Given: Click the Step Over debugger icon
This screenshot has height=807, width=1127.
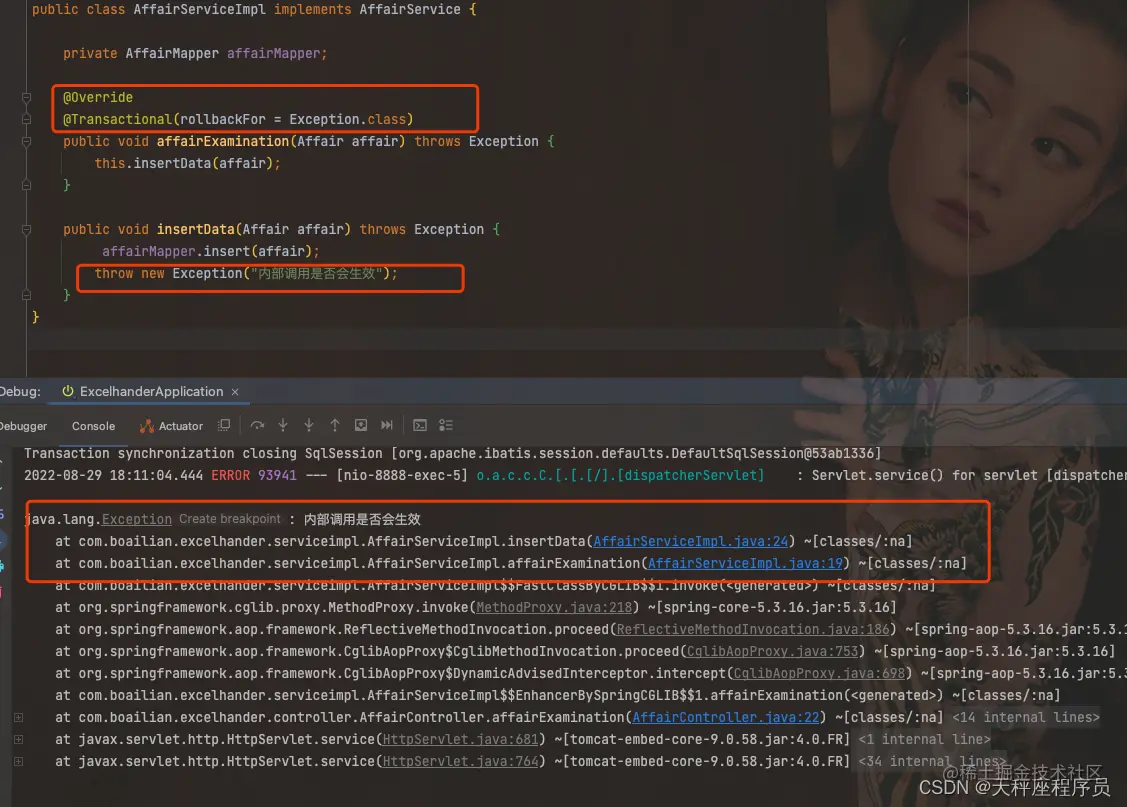Looking at the screenshot, I should 257,425.
